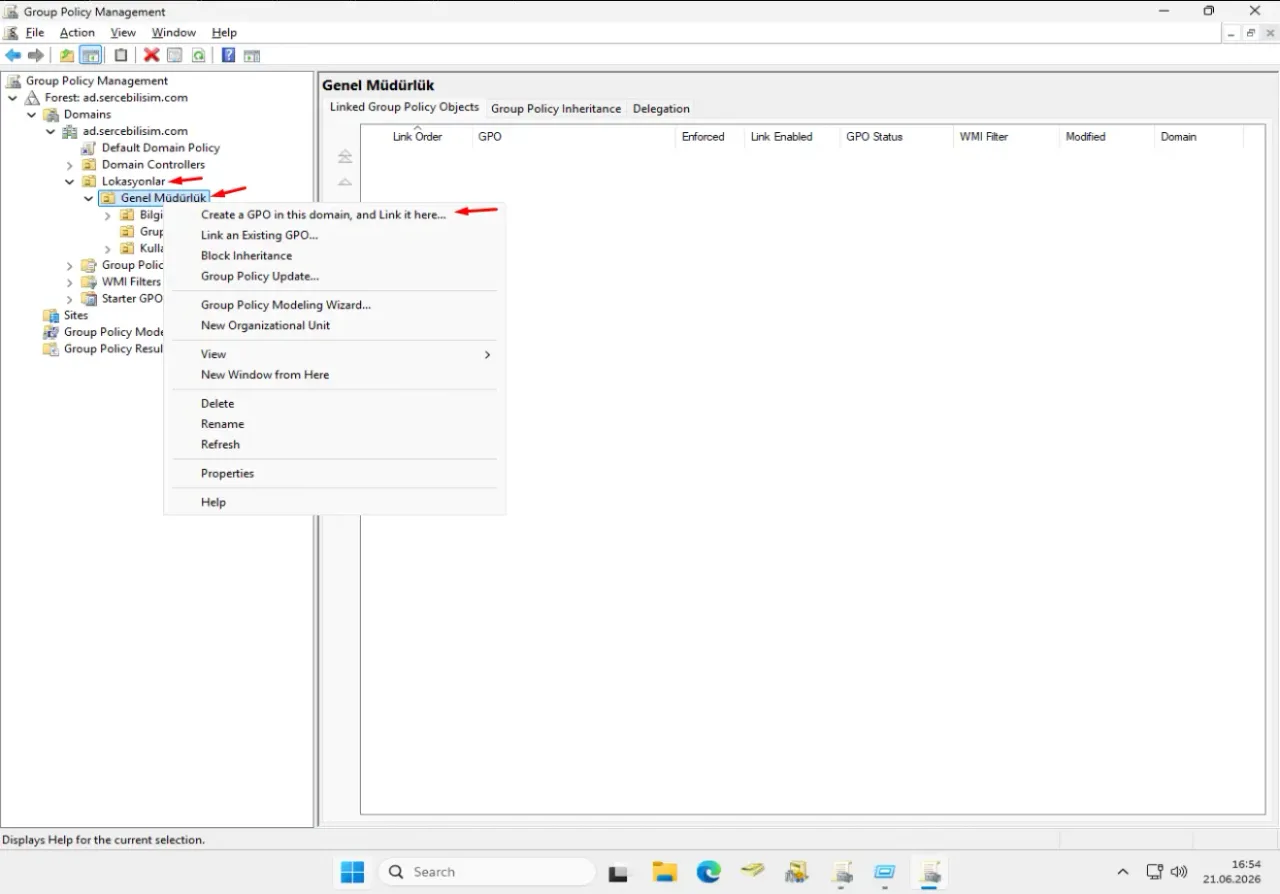Click the red Delete X toolbar icon

pyautogui.click(x=151, y=56)
